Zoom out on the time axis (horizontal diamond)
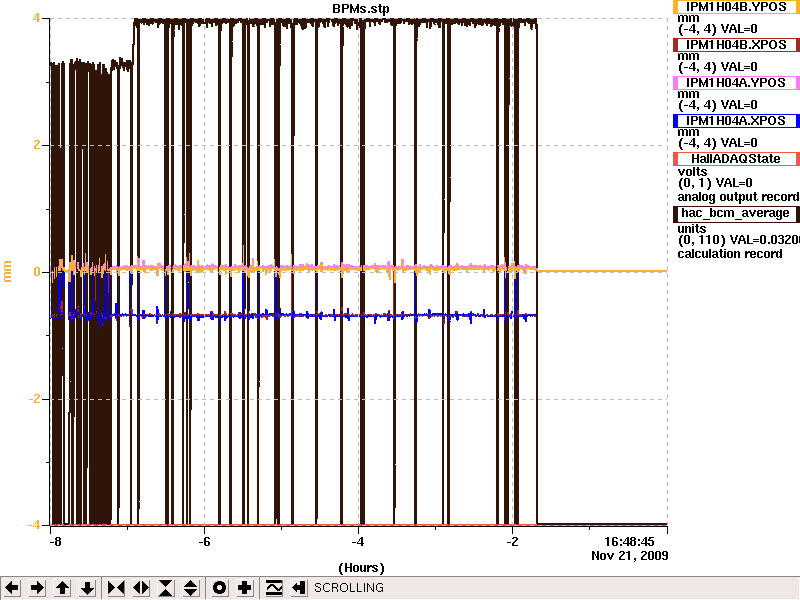 click(x=141, y=588)
